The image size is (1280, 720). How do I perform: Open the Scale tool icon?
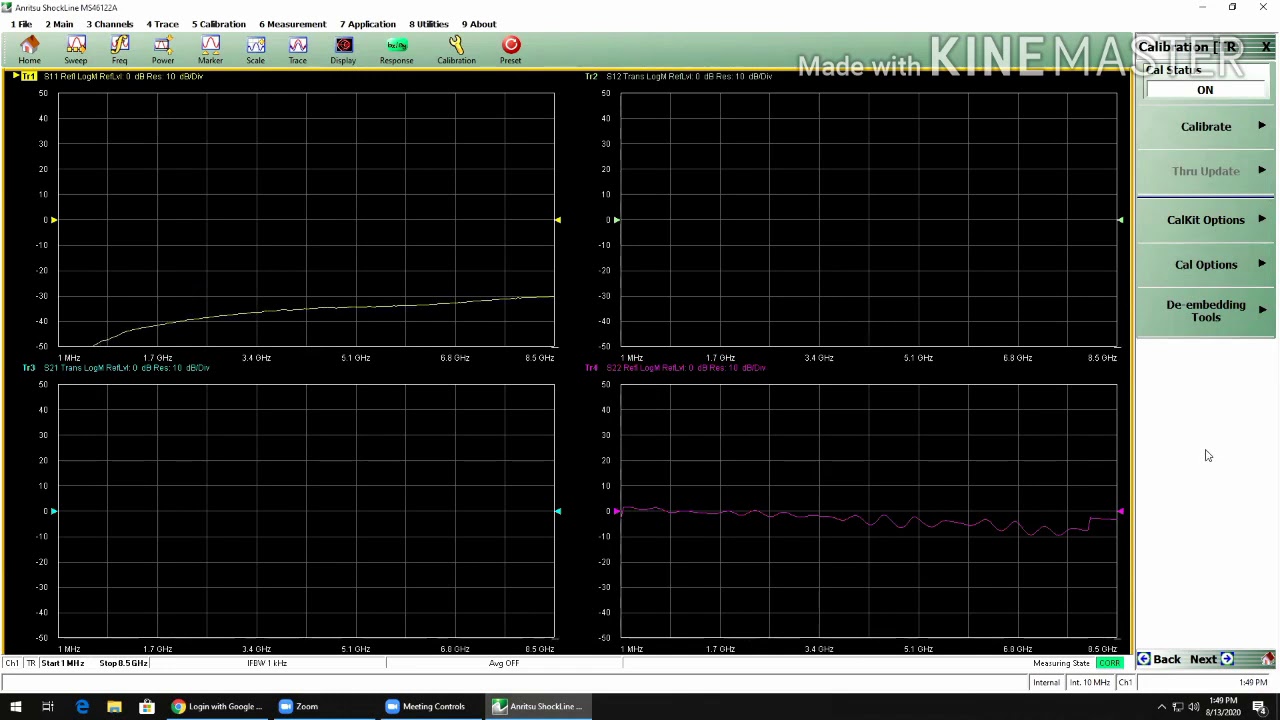pos(256,50)
